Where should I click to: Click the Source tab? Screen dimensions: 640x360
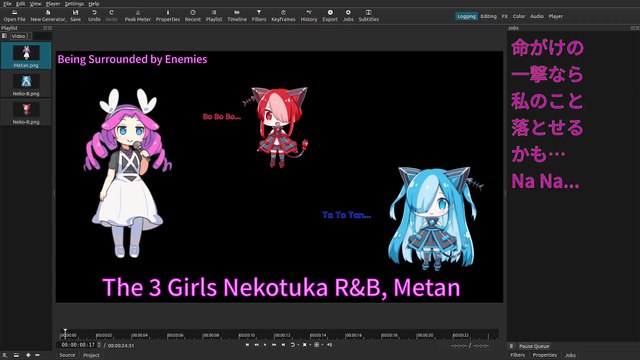tap(67, 355)
